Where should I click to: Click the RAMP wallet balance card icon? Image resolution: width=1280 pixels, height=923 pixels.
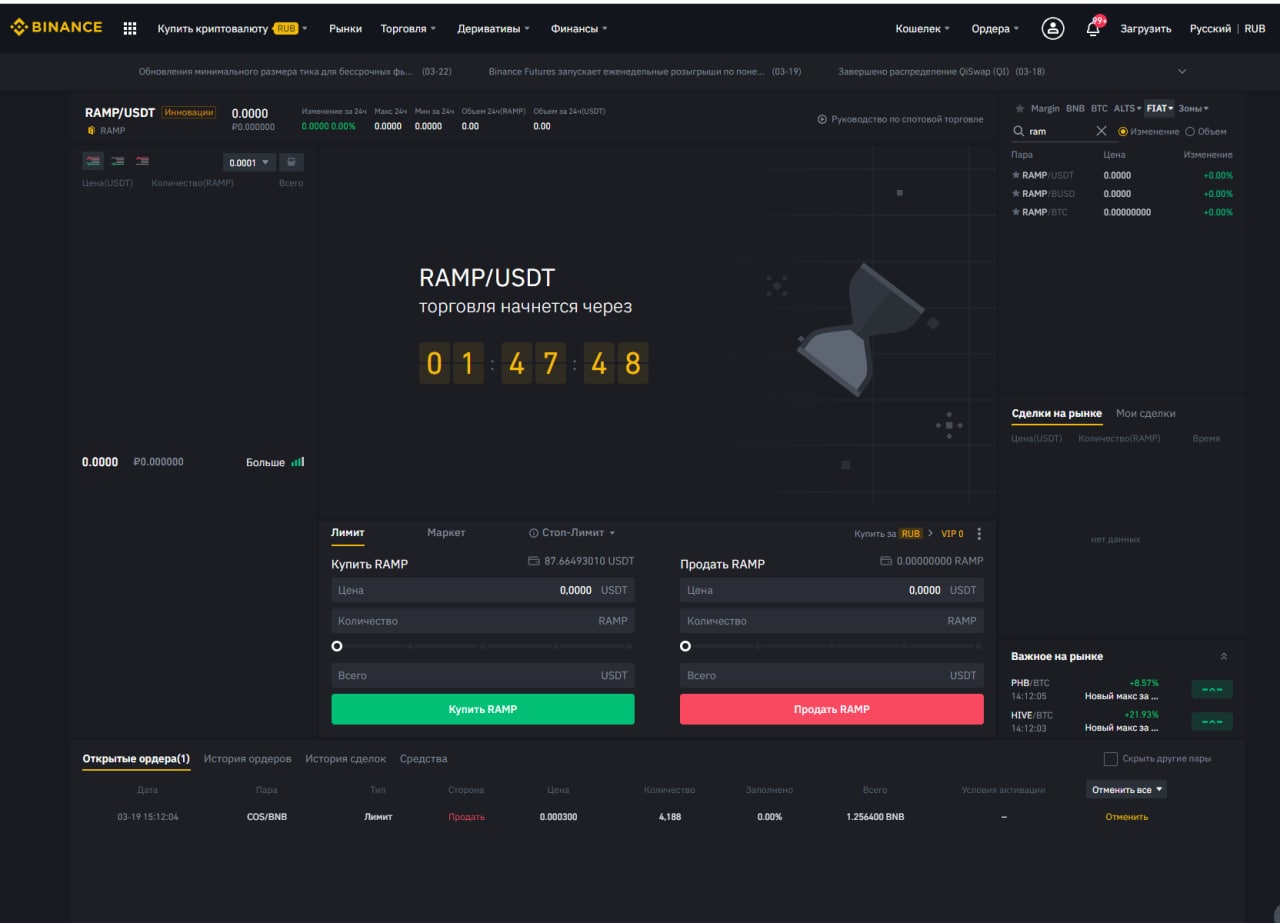[x=886, y=561]
